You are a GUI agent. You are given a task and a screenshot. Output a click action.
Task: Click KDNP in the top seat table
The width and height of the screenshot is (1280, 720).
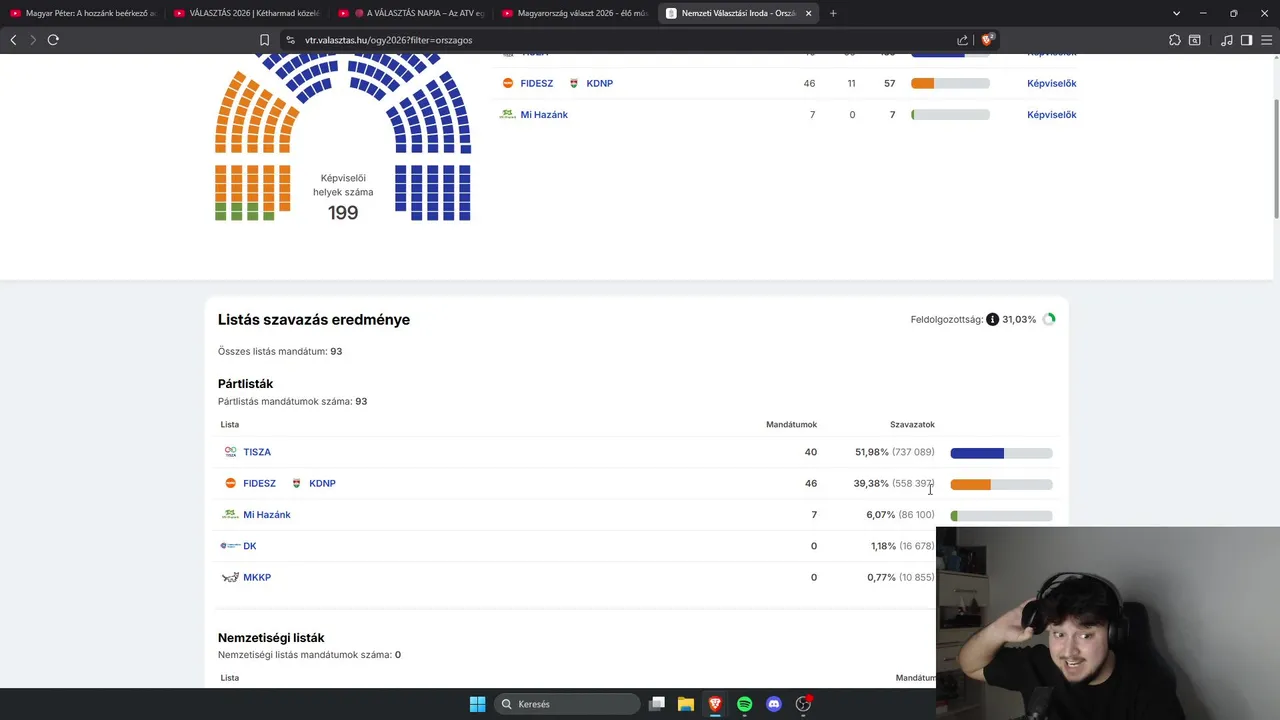pos(600,83)
